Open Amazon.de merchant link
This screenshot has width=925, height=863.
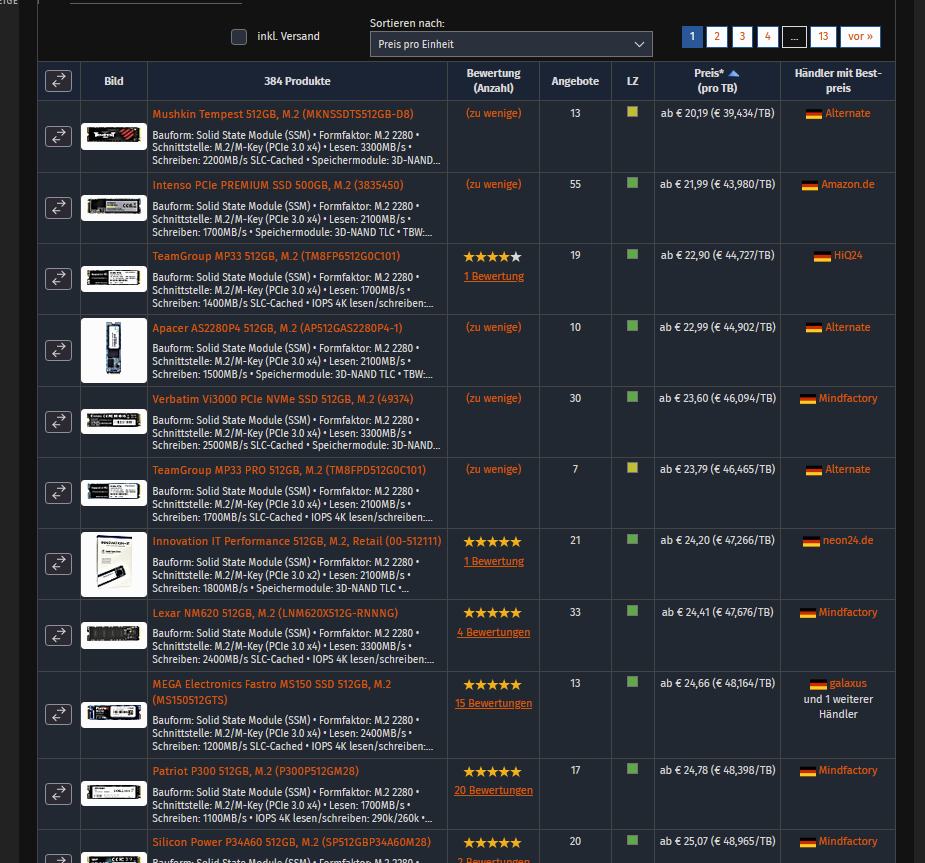(848, 184)
